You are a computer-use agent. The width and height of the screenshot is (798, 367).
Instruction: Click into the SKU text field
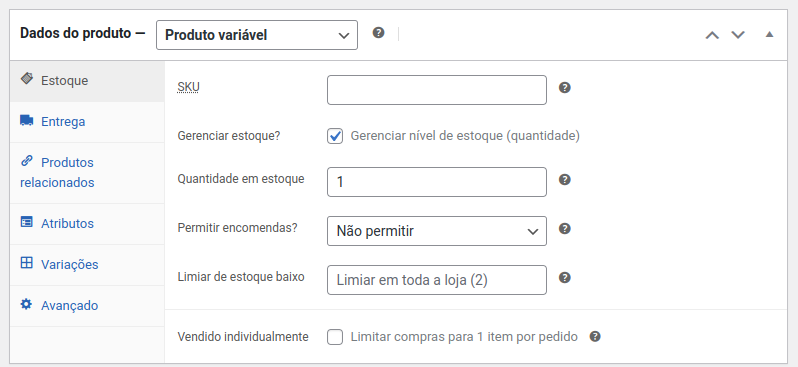[437, 90]
